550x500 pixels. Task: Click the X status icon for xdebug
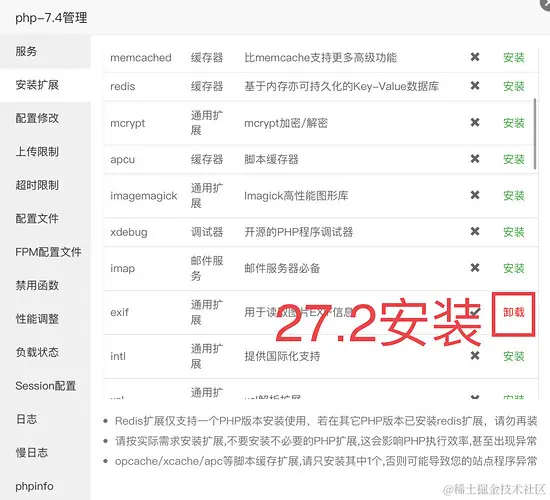(475, 232)
